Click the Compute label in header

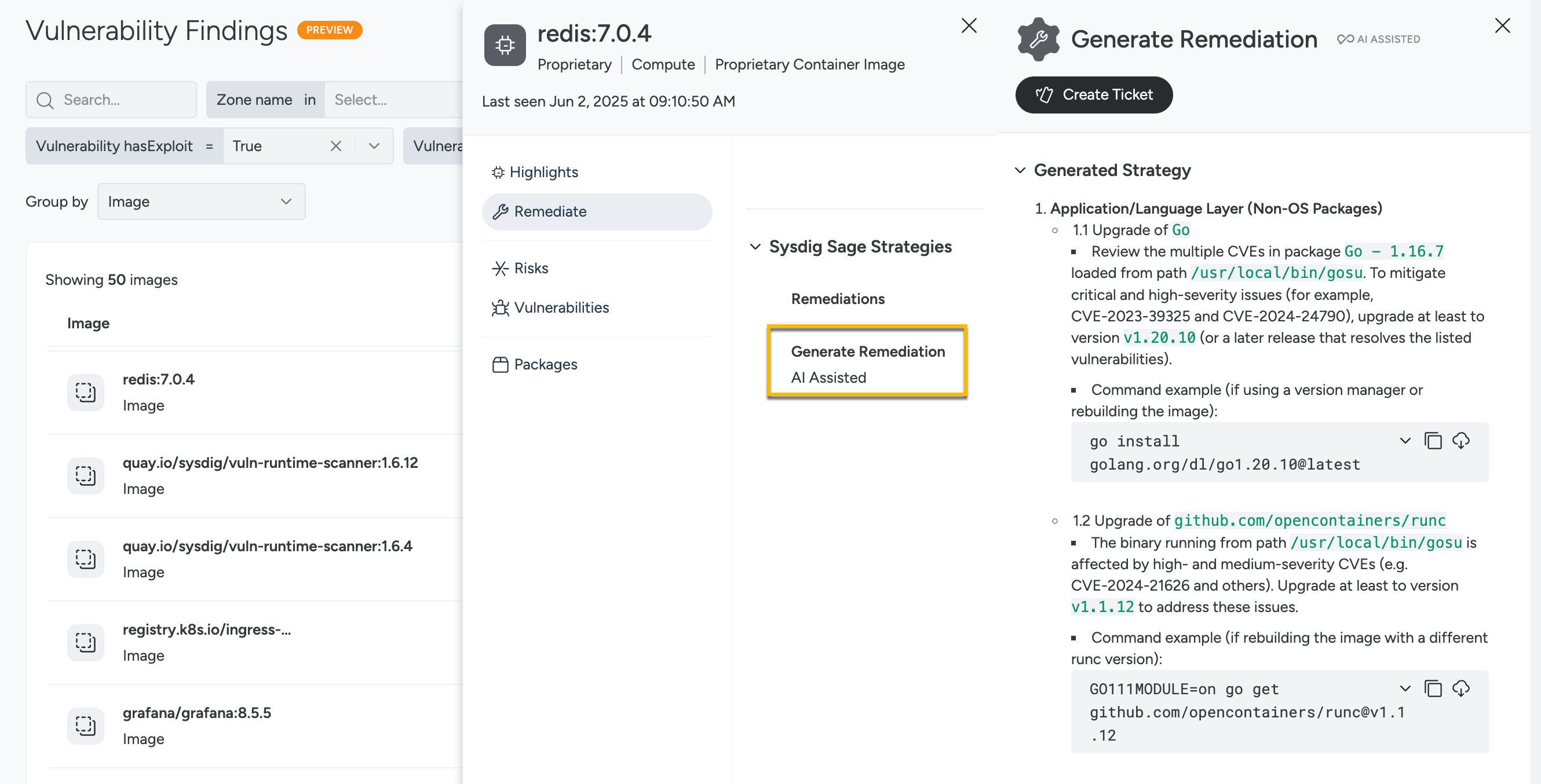[x=663, y=65]
